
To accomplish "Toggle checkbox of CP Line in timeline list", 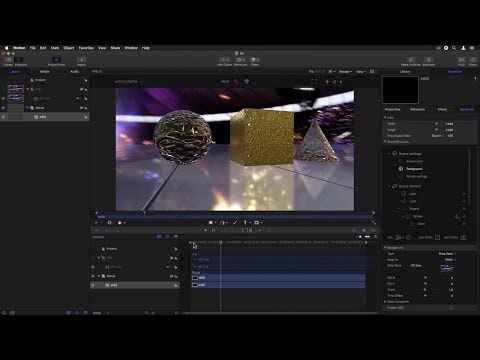I will click(93, 267).
